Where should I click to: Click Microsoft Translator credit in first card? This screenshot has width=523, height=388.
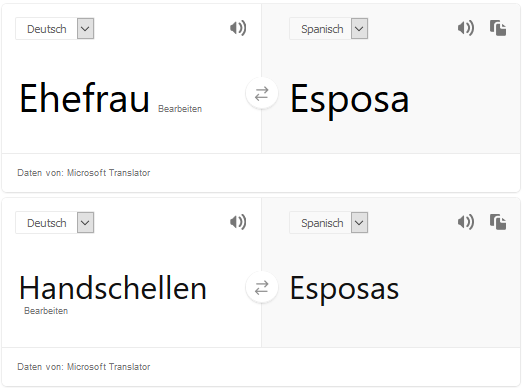[108, 173]
